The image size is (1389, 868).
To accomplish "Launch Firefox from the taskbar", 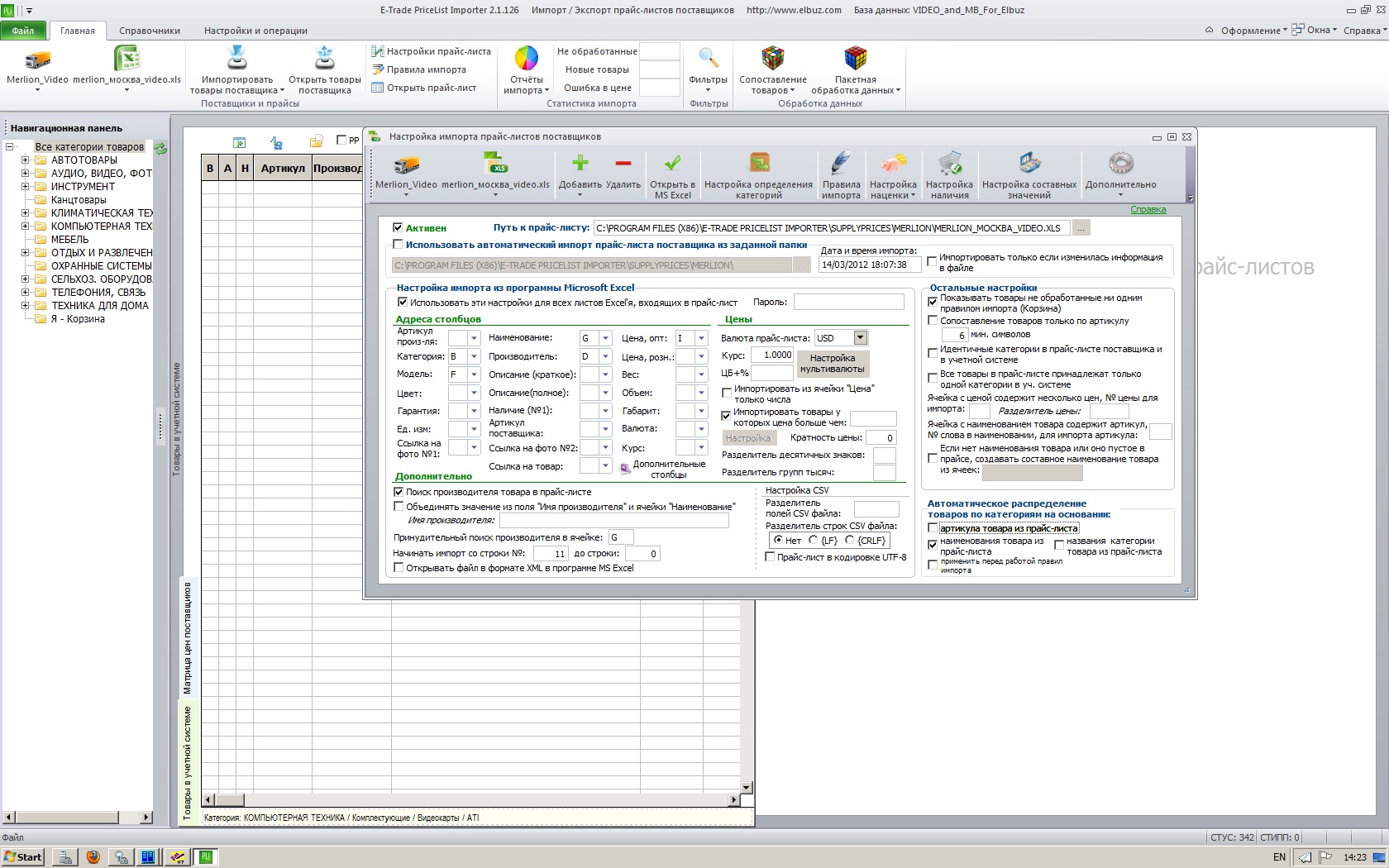I will pyautogui.click(x=93, y=857).
